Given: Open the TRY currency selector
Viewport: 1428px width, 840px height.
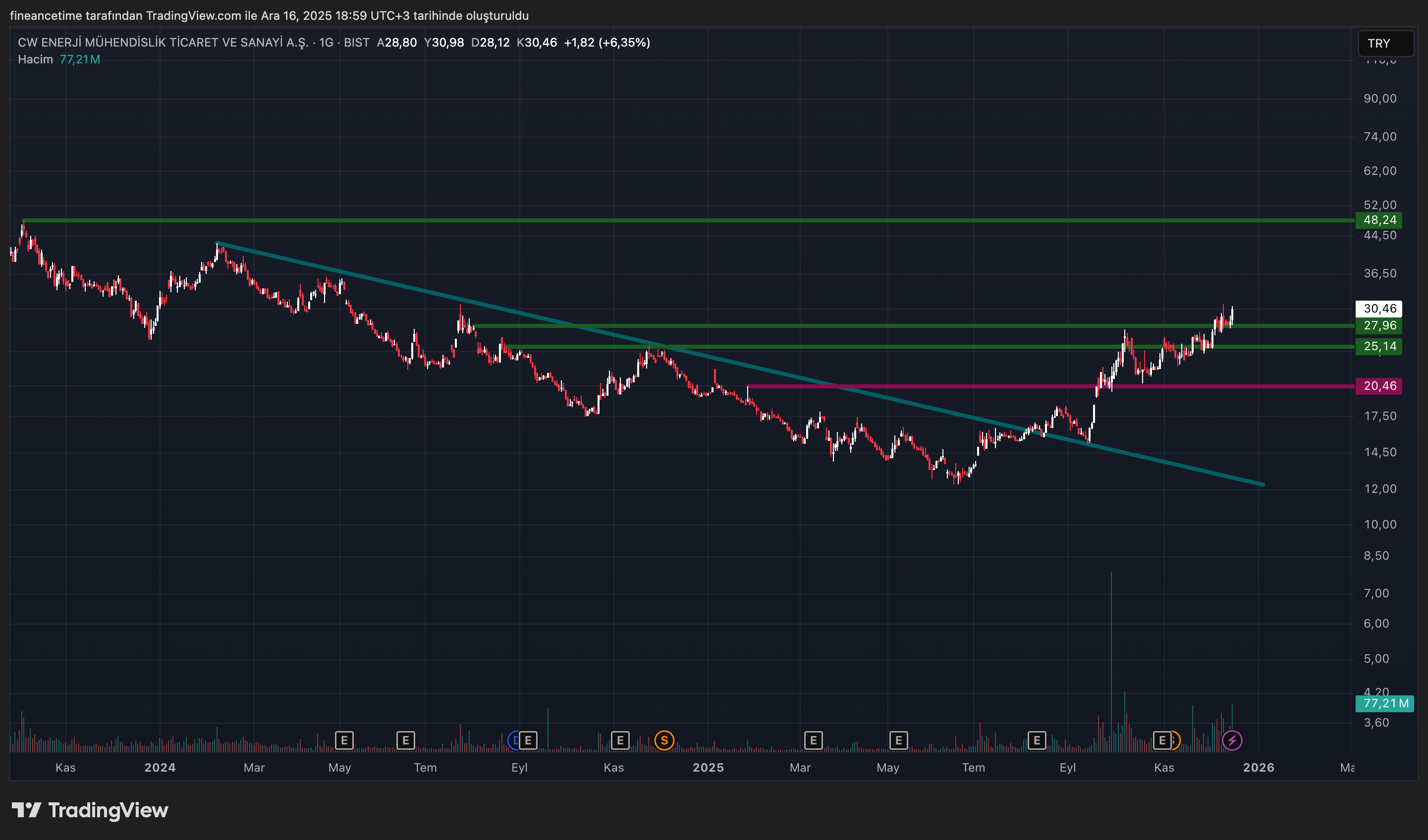Looking at the screenshot, I should click(x=1386, y=44).
